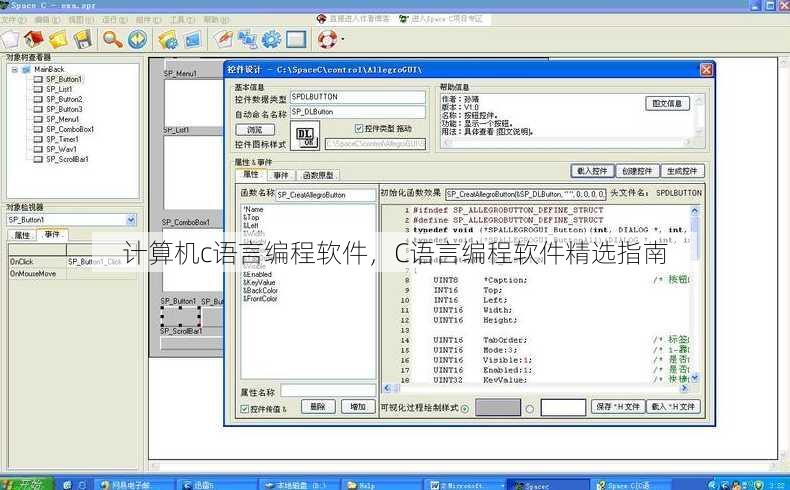Screen dimensions: 790x490
Task: Click the 图文信息 button
Action: tap(667, 103)
